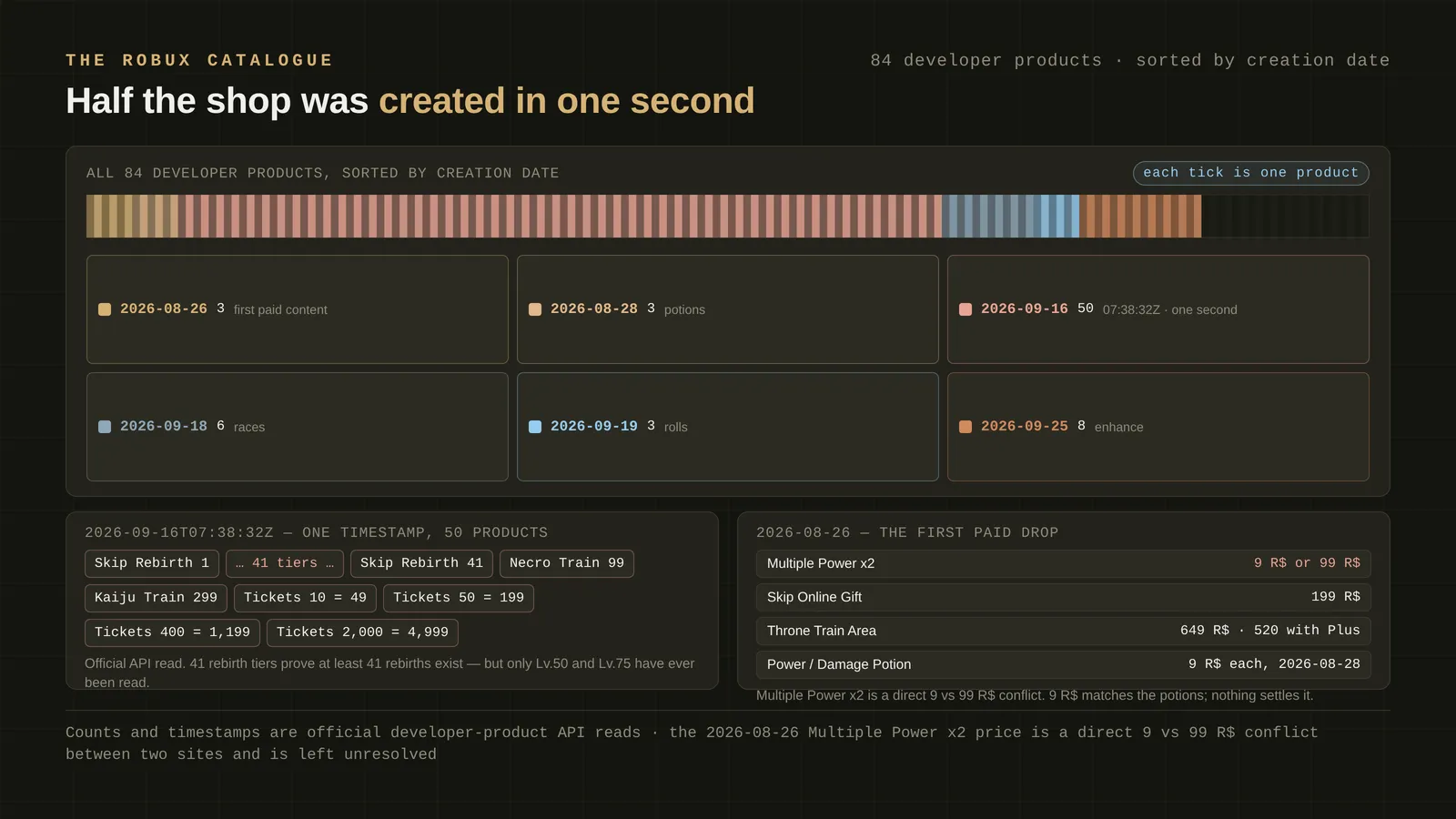
Task: Click the '199 R$' price value
Action: pos(1336,597)
